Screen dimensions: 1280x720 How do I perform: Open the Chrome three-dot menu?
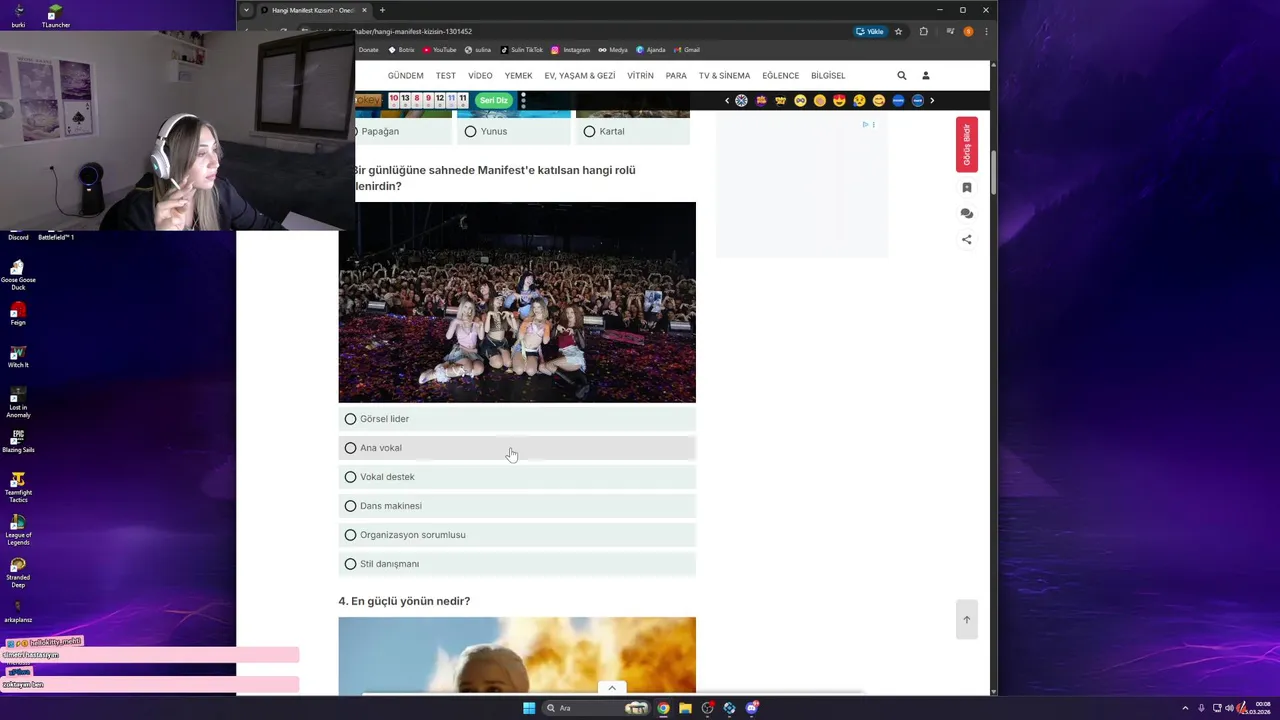(986, 31)
